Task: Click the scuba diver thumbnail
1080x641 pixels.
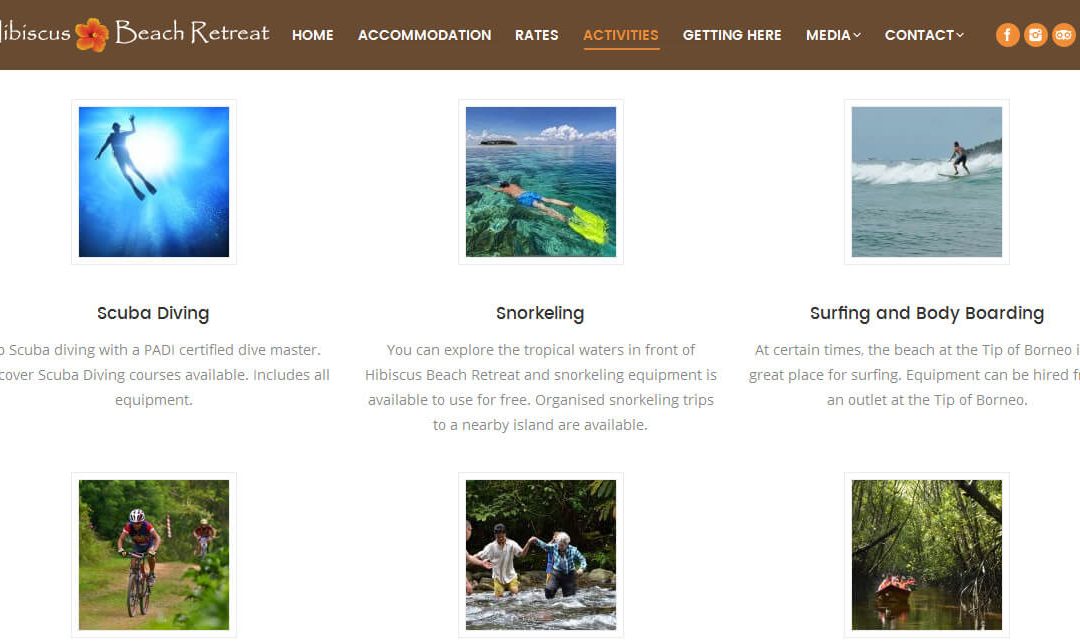Action: click(154, 182)
